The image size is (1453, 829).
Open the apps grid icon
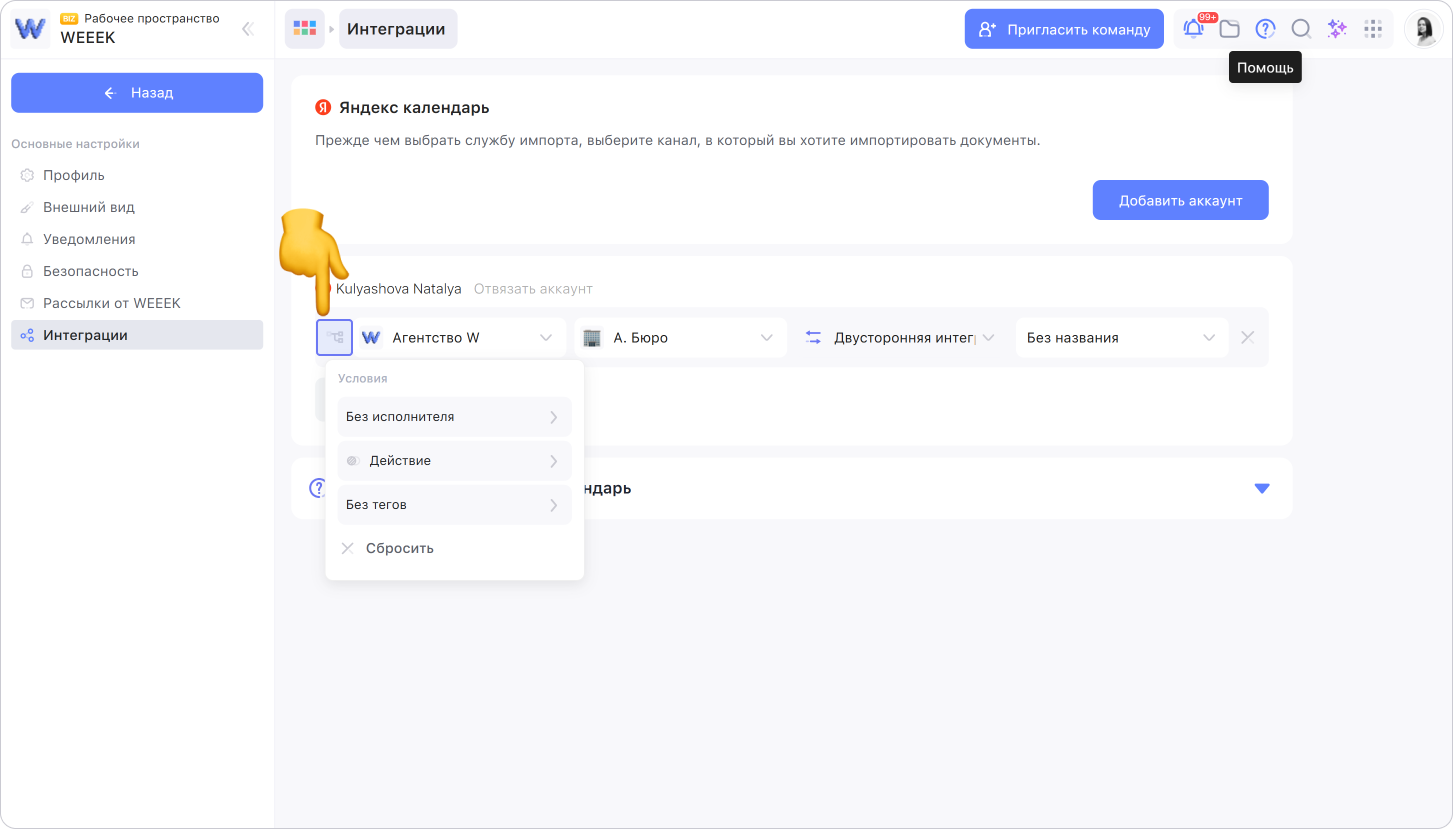click(x=1373, y=29)
